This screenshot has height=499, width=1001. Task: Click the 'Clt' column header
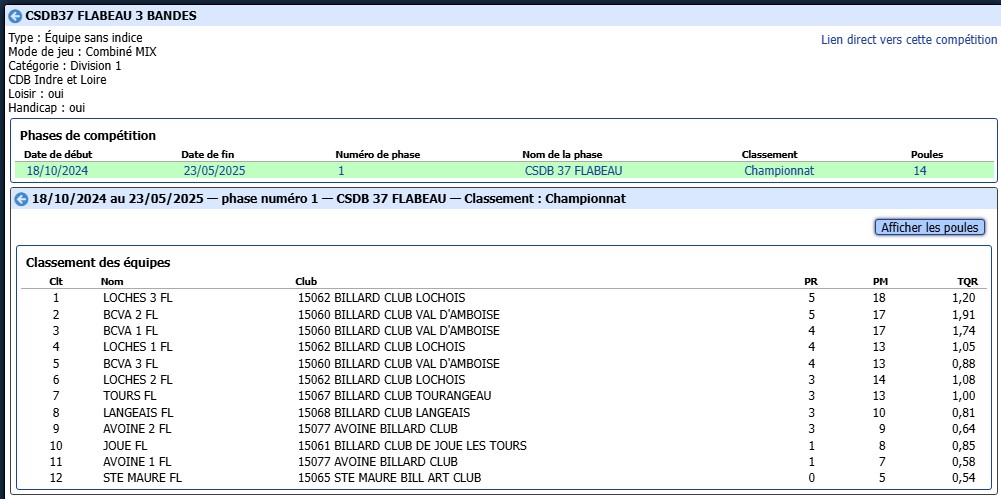56,281
